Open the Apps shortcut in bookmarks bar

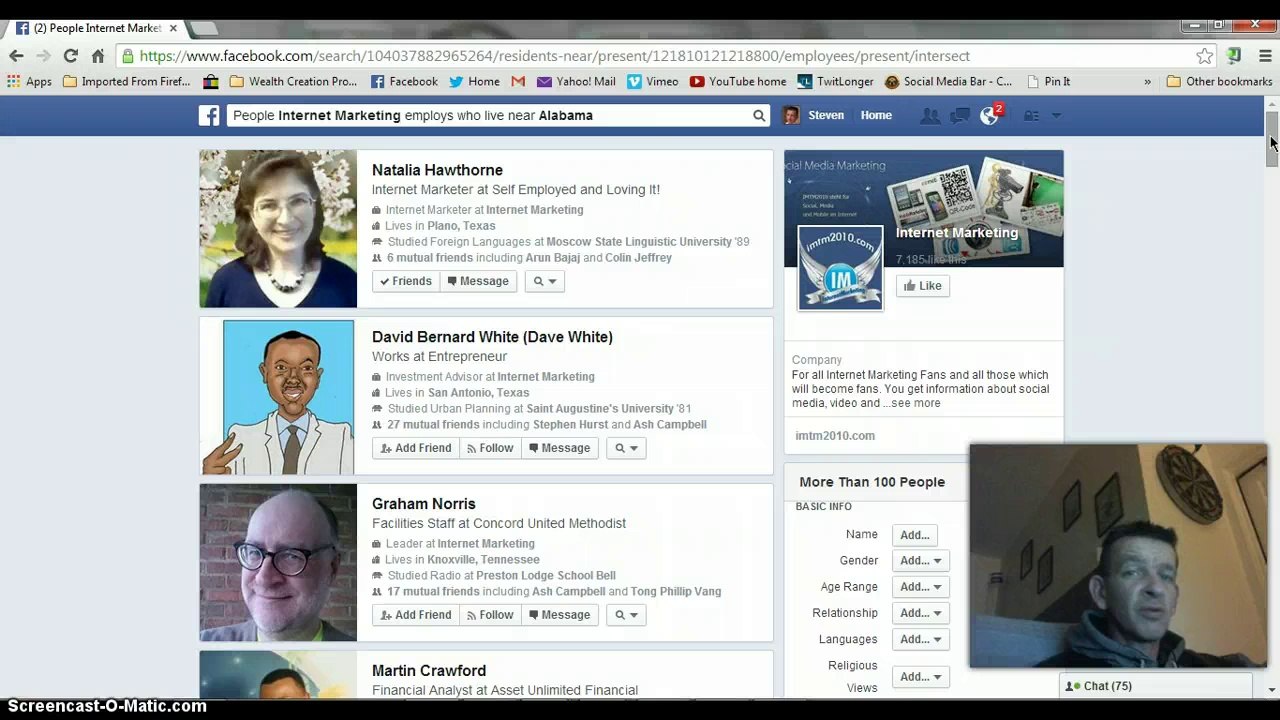[30, 82]
